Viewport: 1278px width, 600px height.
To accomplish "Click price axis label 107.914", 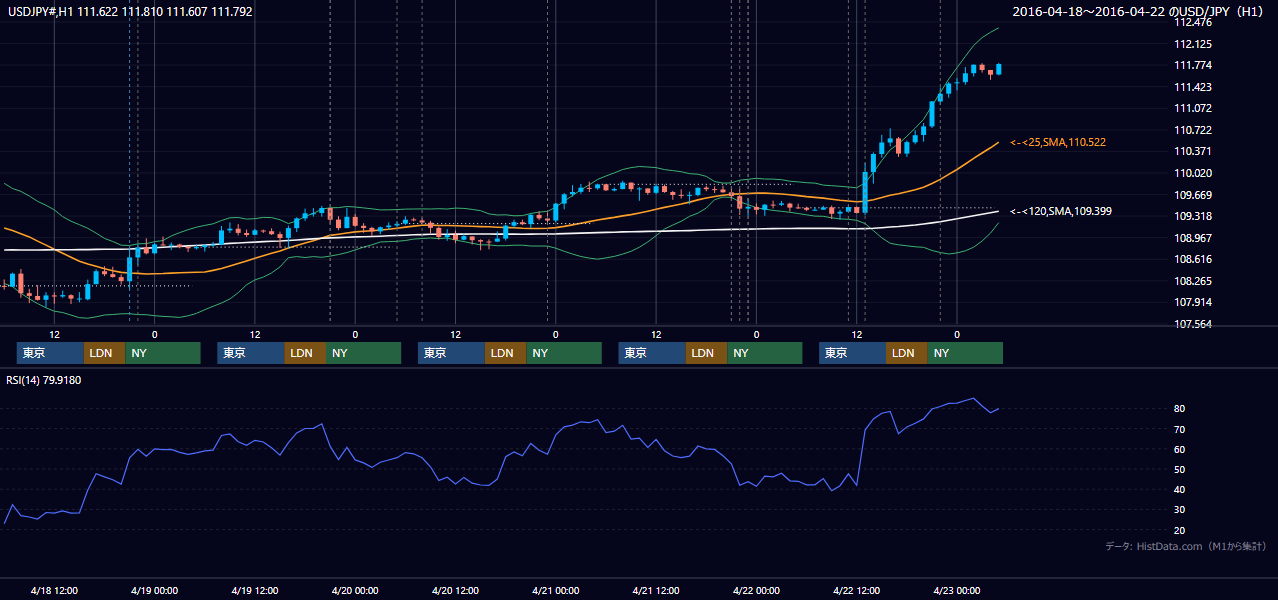I will point(1193,302).
